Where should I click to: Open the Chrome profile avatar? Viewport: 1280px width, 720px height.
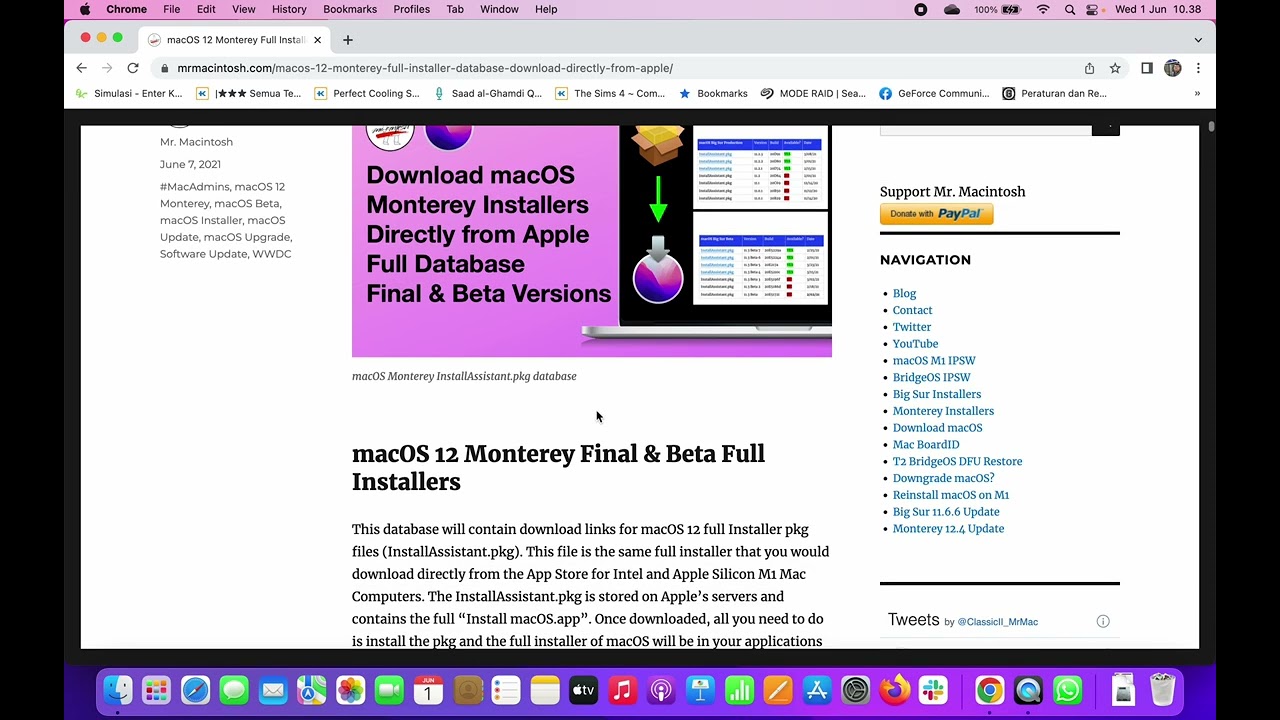pos(1173,68)
